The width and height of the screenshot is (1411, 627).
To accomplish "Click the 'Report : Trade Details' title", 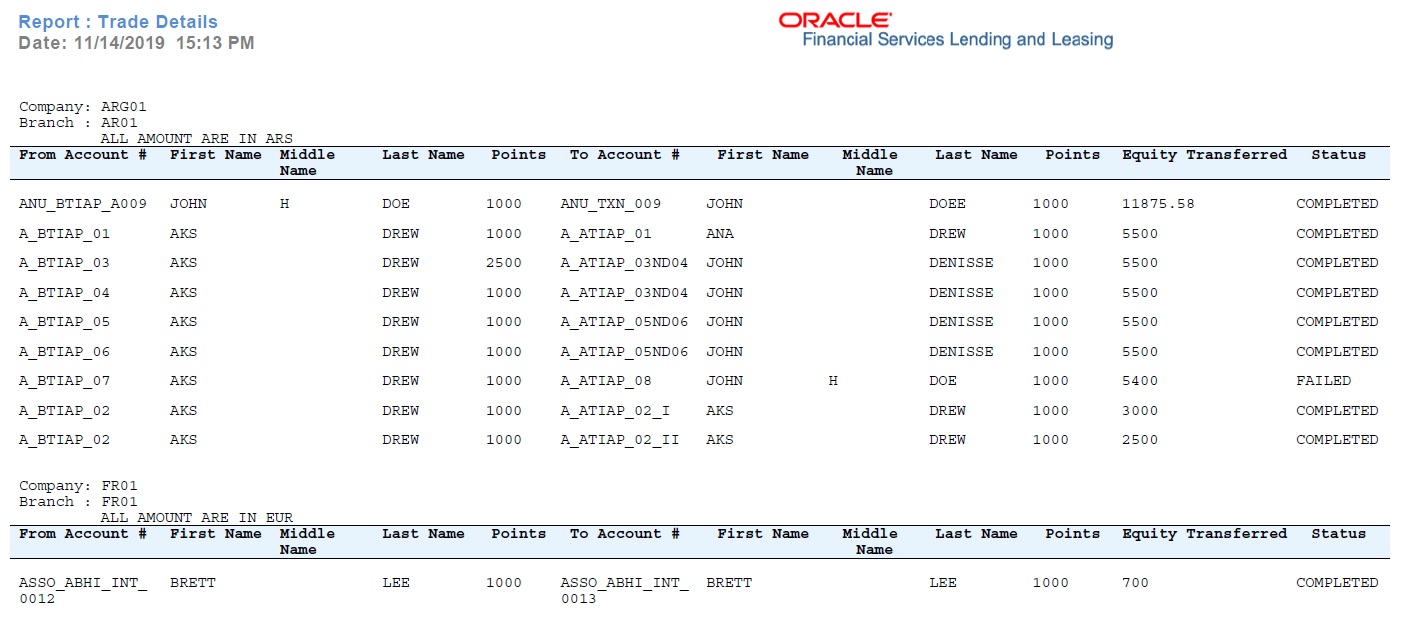I will [118, 22].
